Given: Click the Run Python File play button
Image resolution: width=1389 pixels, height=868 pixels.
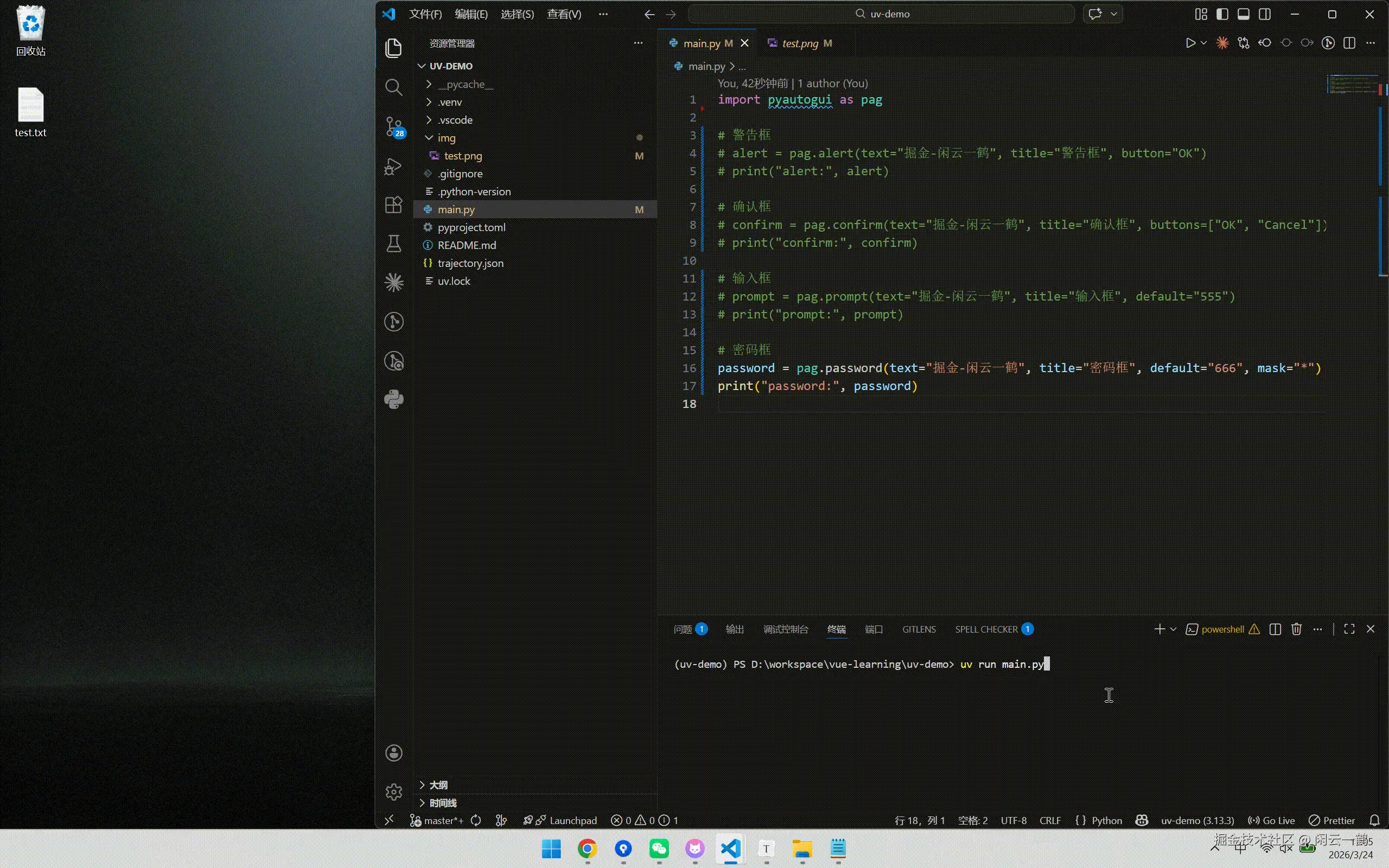Looking at the screenshot, I should pos(1190,43).
